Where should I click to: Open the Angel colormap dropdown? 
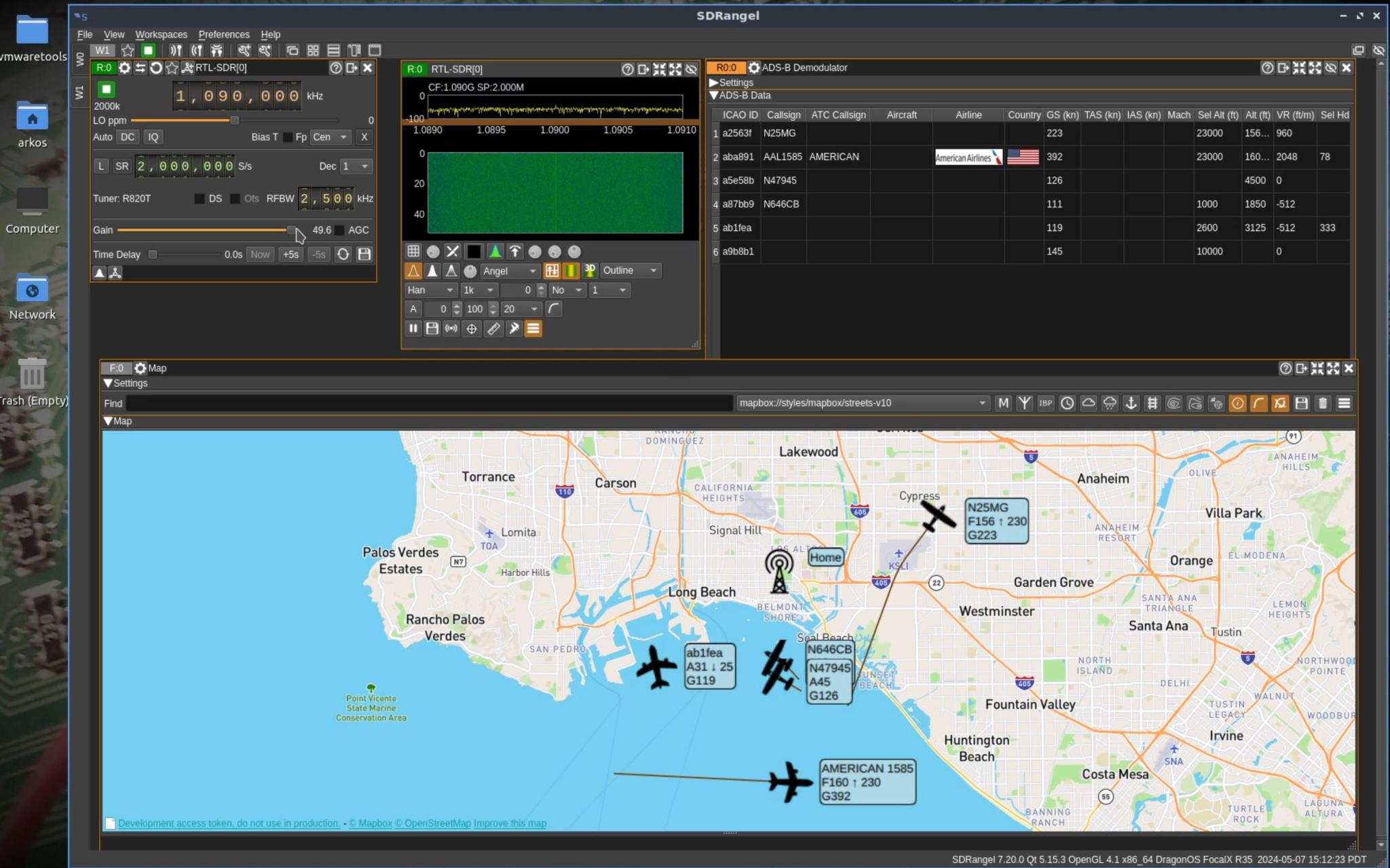click(509, 271)
